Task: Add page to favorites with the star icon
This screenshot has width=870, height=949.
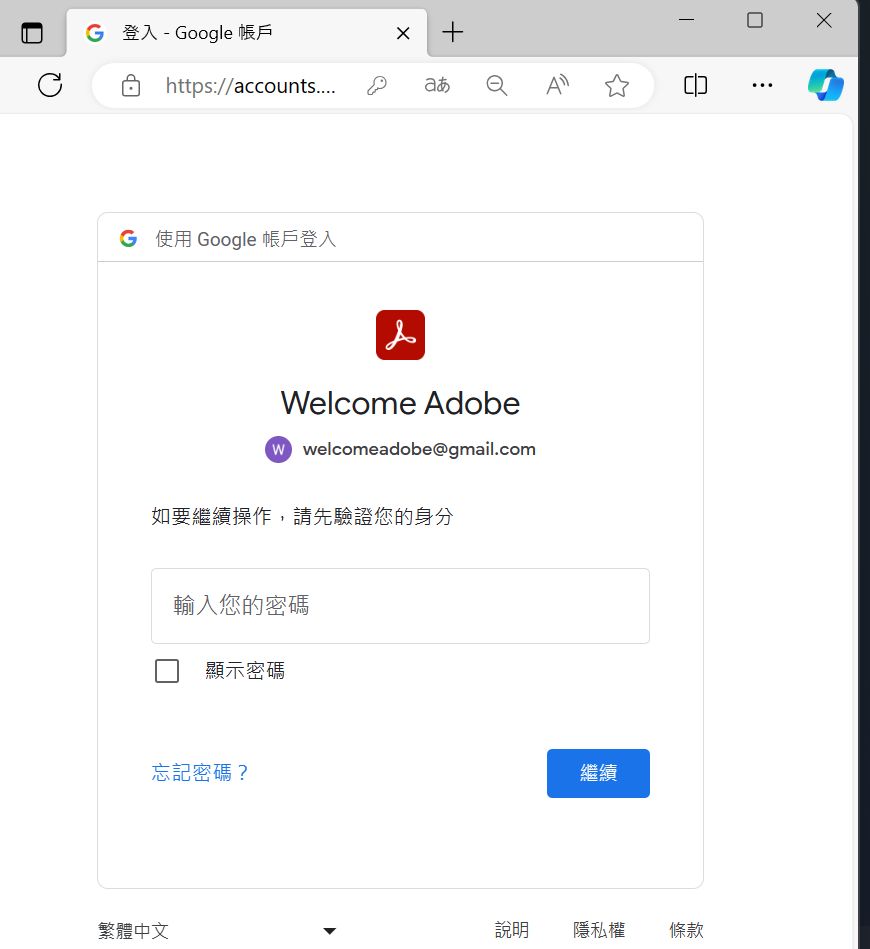Action: tap(617, 85)
